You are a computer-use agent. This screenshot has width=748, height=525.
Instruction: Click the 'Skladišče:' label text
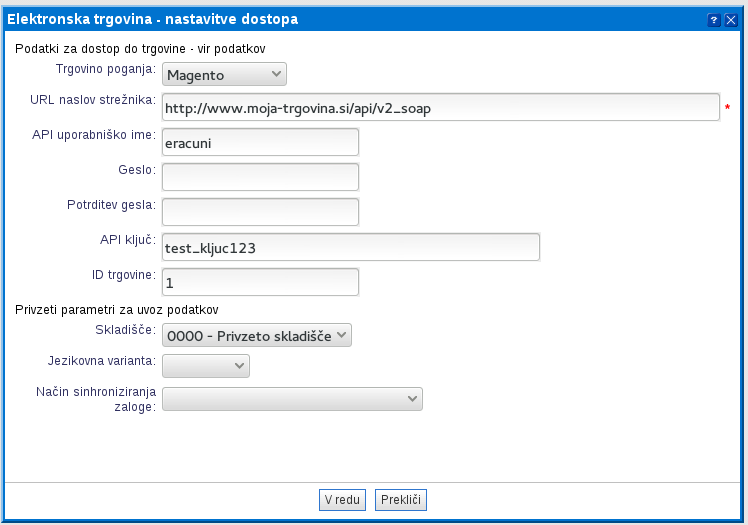pyautogui.click(x=125, y=329)
